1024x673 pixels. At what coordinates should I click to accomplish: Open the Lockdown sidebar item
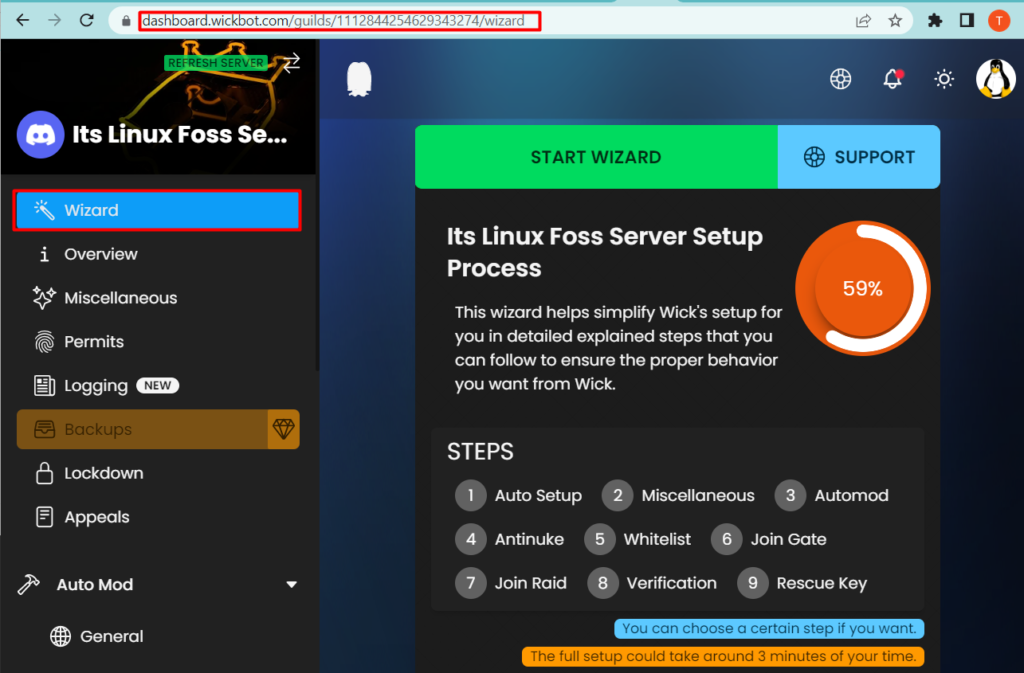tap(157, 473)
